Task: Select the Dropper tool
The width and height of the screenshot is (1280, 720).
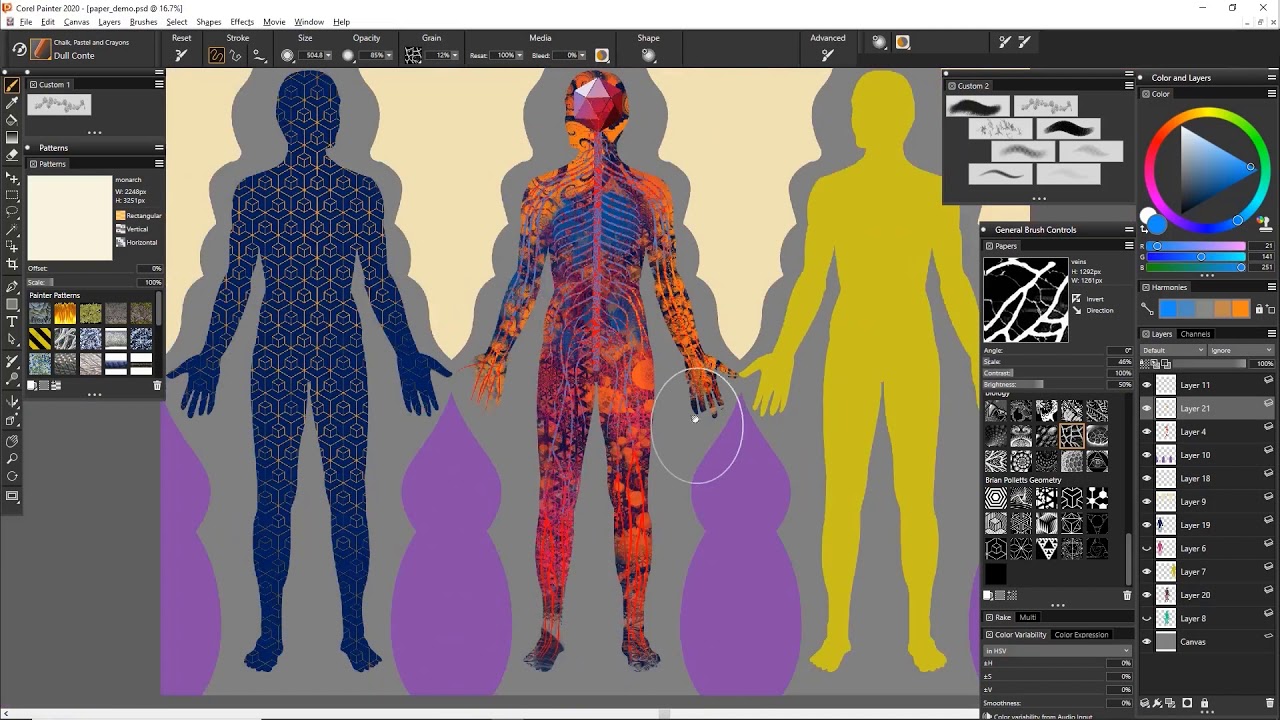Action: coord(12,103)
